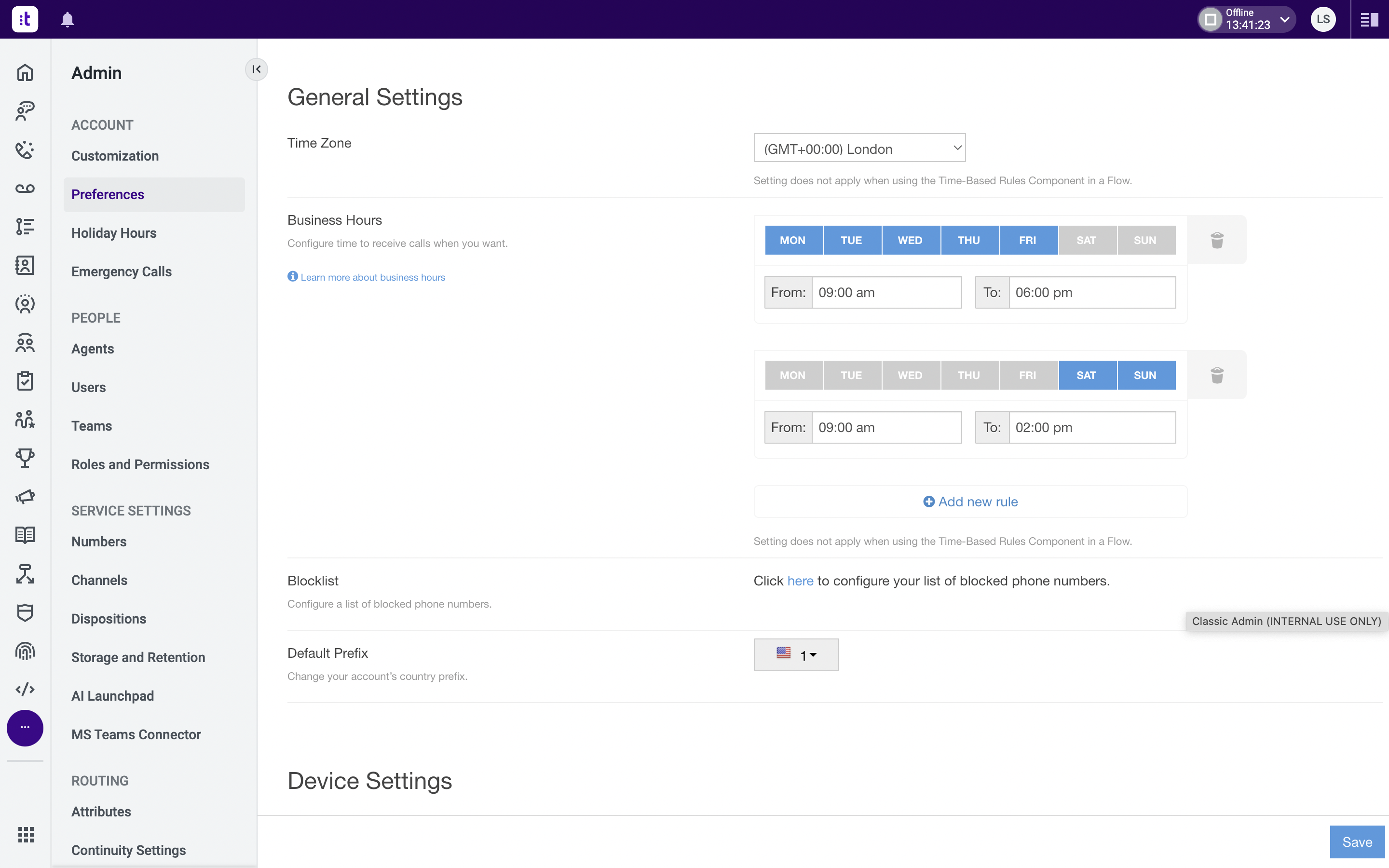1389x868 pixels.
Task: Click the 02:00 pm To field
Action: (1092, 427)
